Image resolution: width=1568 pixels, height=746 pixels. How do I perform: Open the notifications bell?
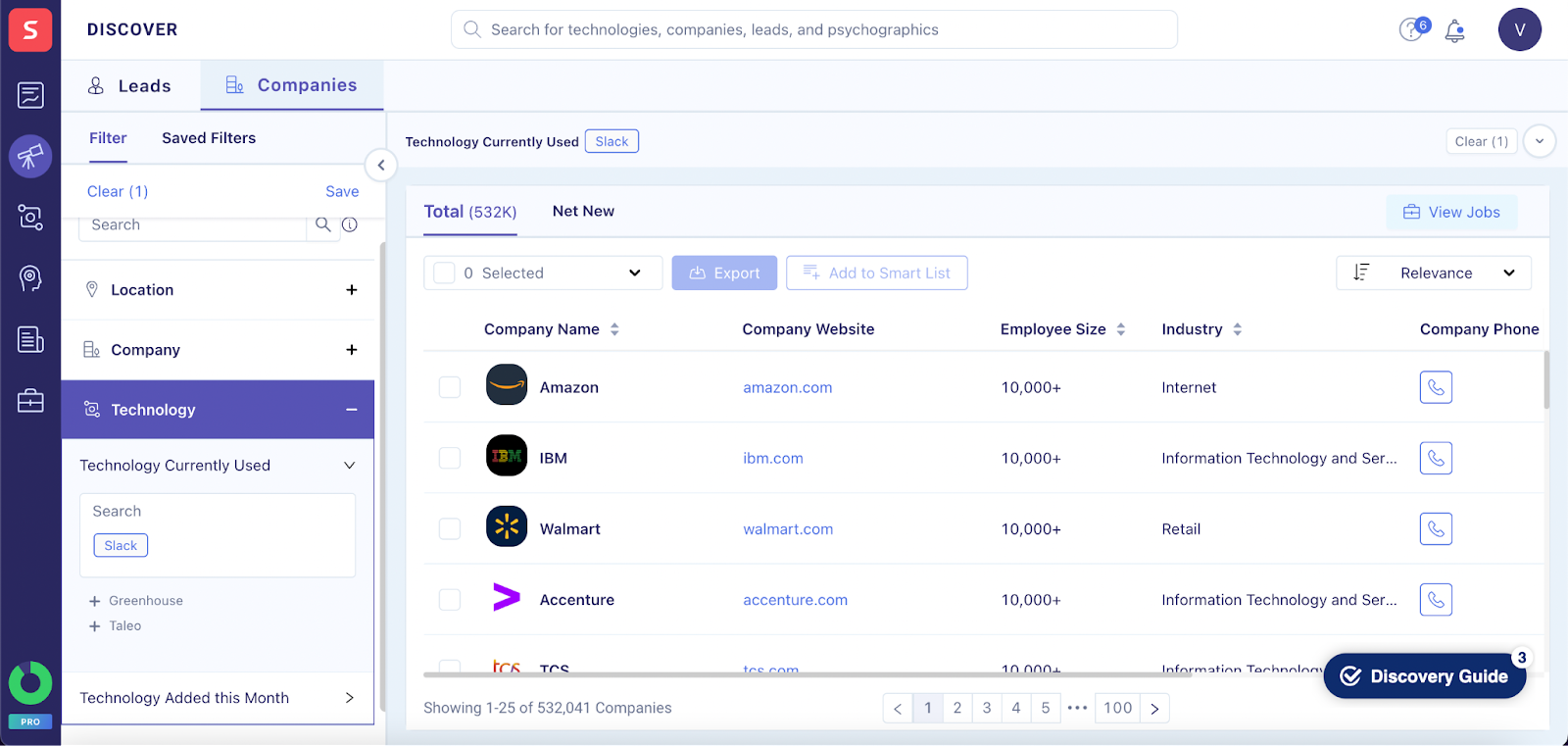[1455, 31]
